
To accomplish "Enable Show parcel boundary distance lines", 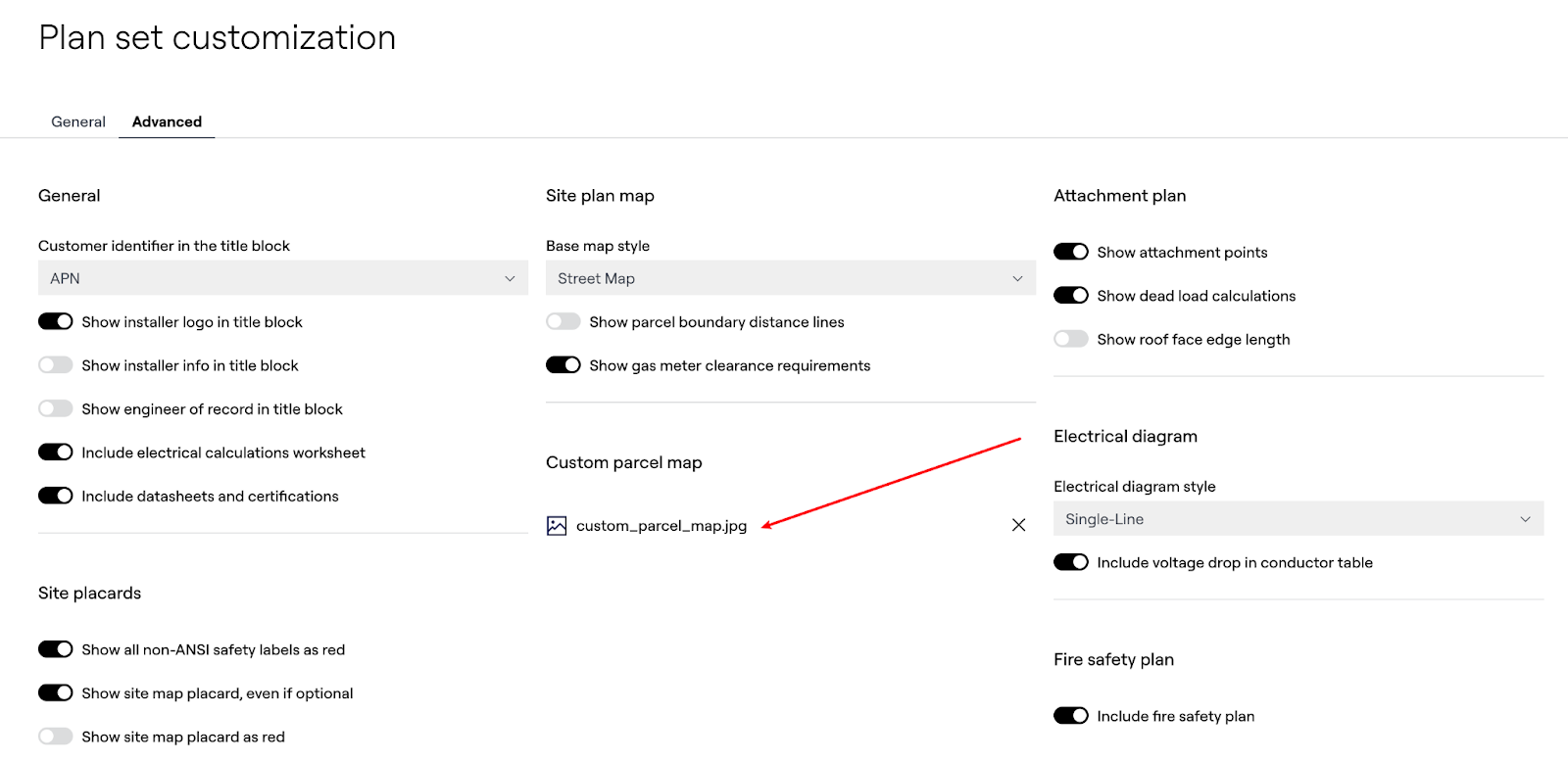I will [563, 321].
